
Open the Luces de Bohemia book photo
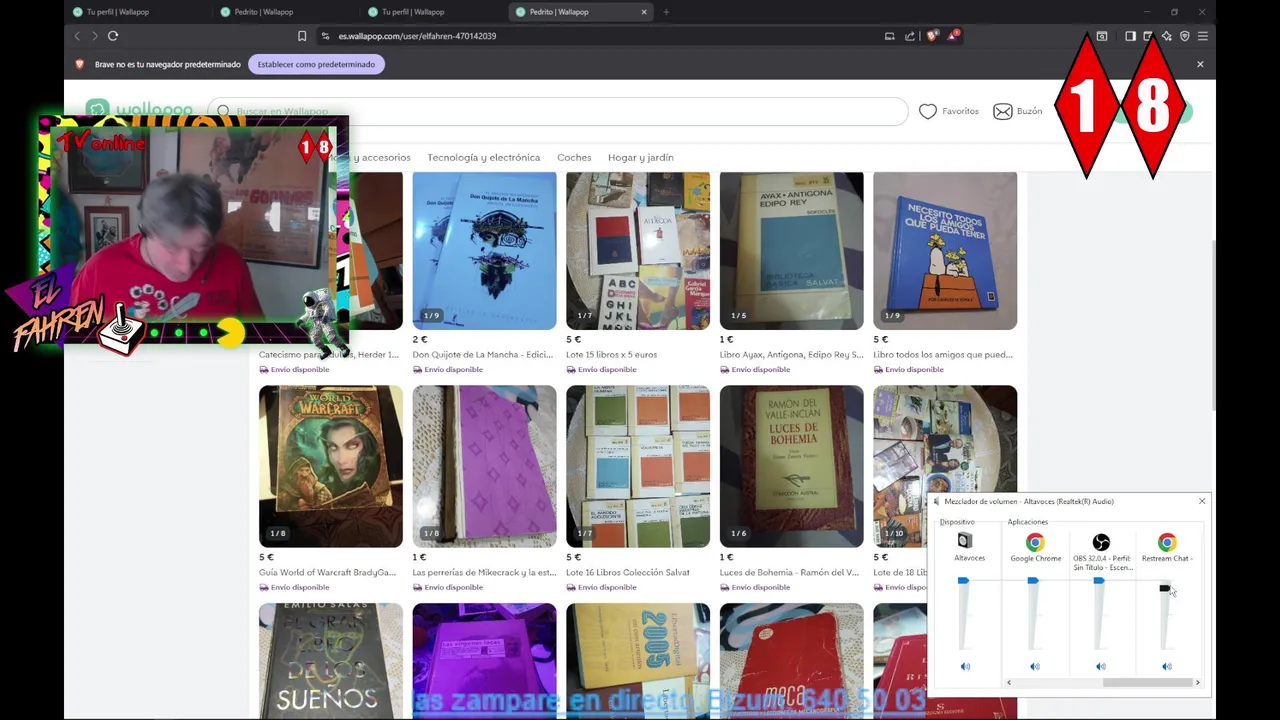pos(791,466)
